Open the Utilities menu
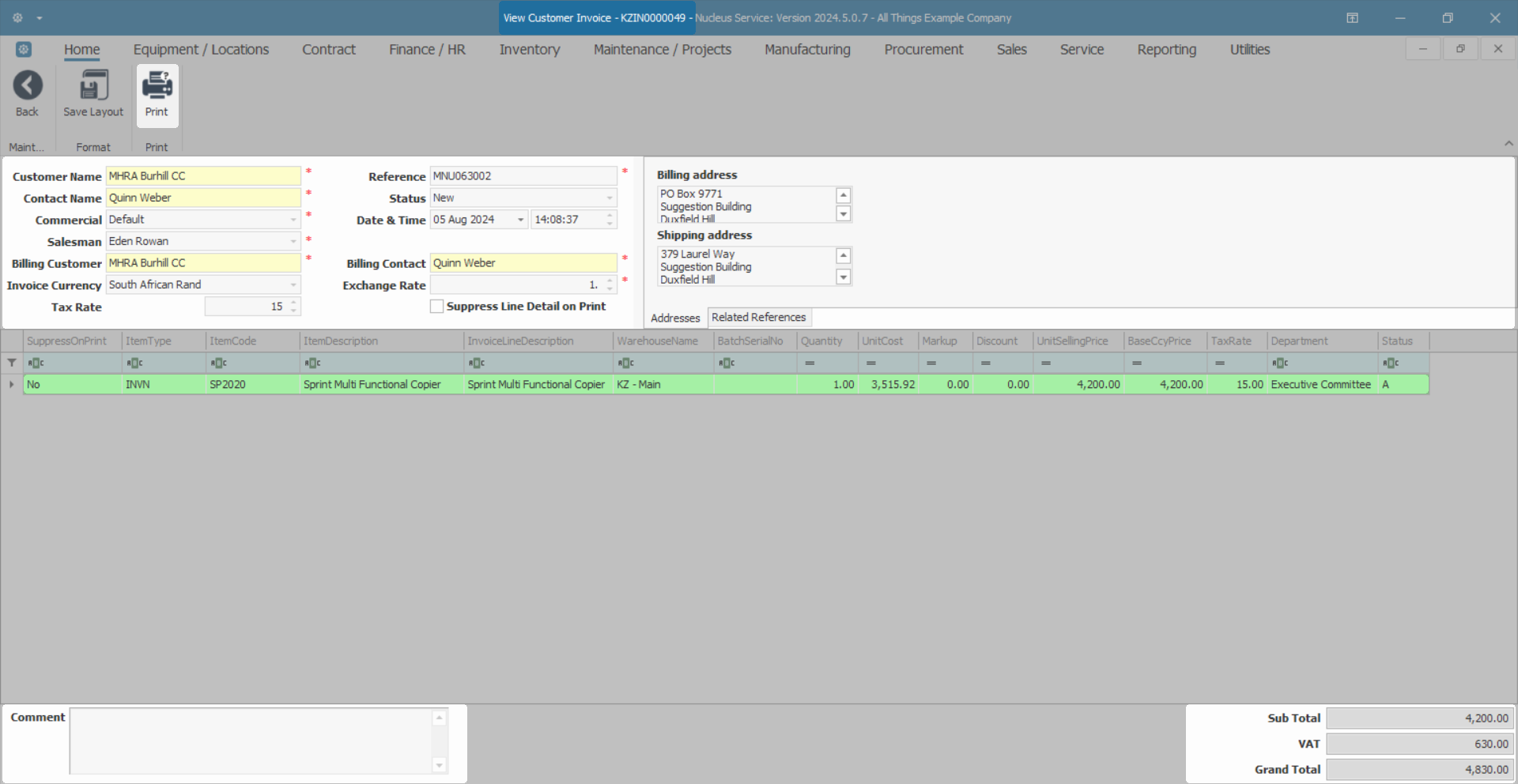The height and width of the screenshot is (784, 1518). (x=1250, y=50)
